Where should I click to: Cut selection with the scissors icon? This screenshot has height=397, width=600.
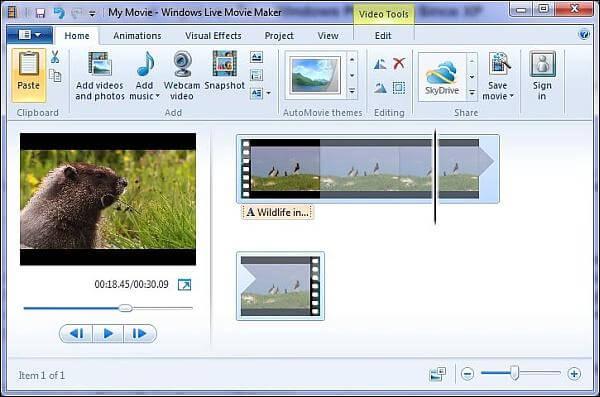coord(55,57)
